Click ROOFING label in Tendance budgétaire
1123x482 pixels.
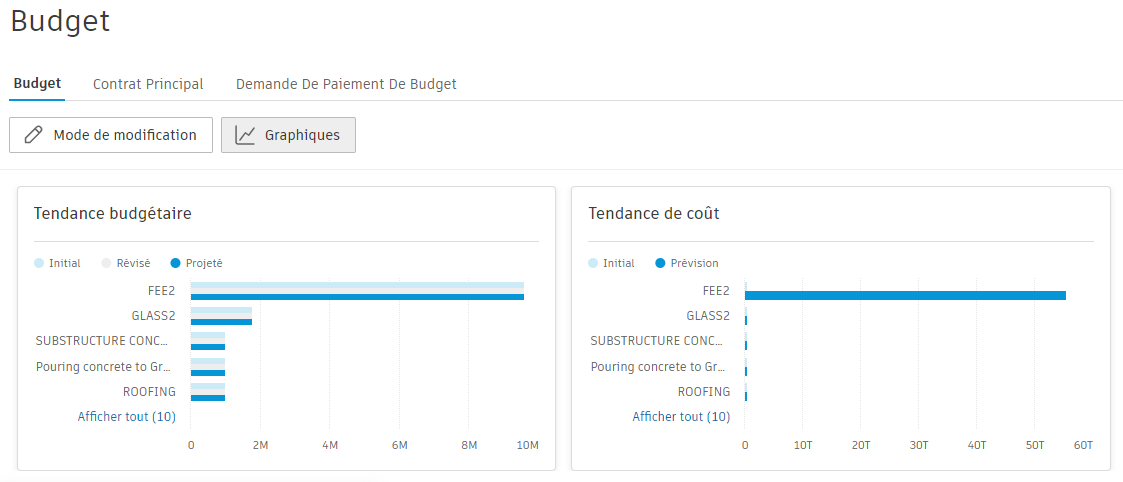tap(149, 392)
